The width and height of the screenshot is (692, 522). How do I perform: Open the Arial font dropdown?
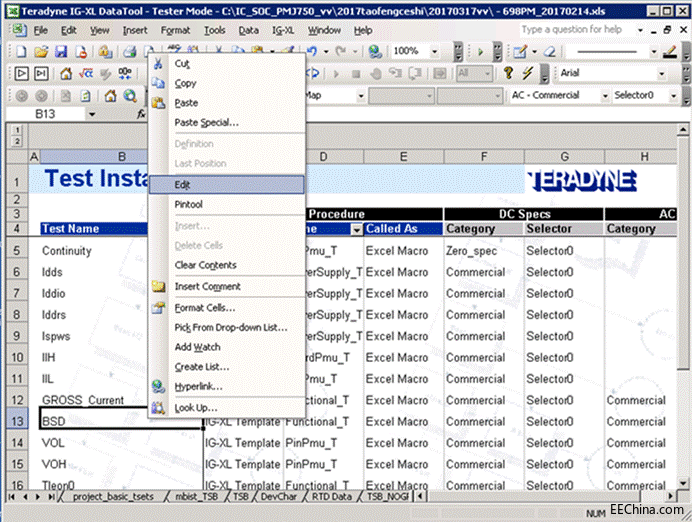click(x=662, y=73)
